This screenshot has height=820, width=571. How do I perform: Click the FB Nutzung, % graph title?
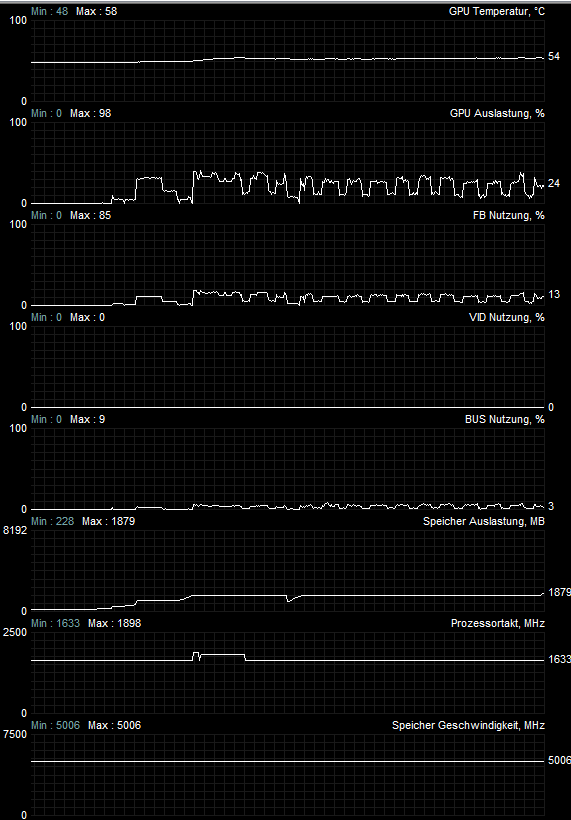(508, 215)
